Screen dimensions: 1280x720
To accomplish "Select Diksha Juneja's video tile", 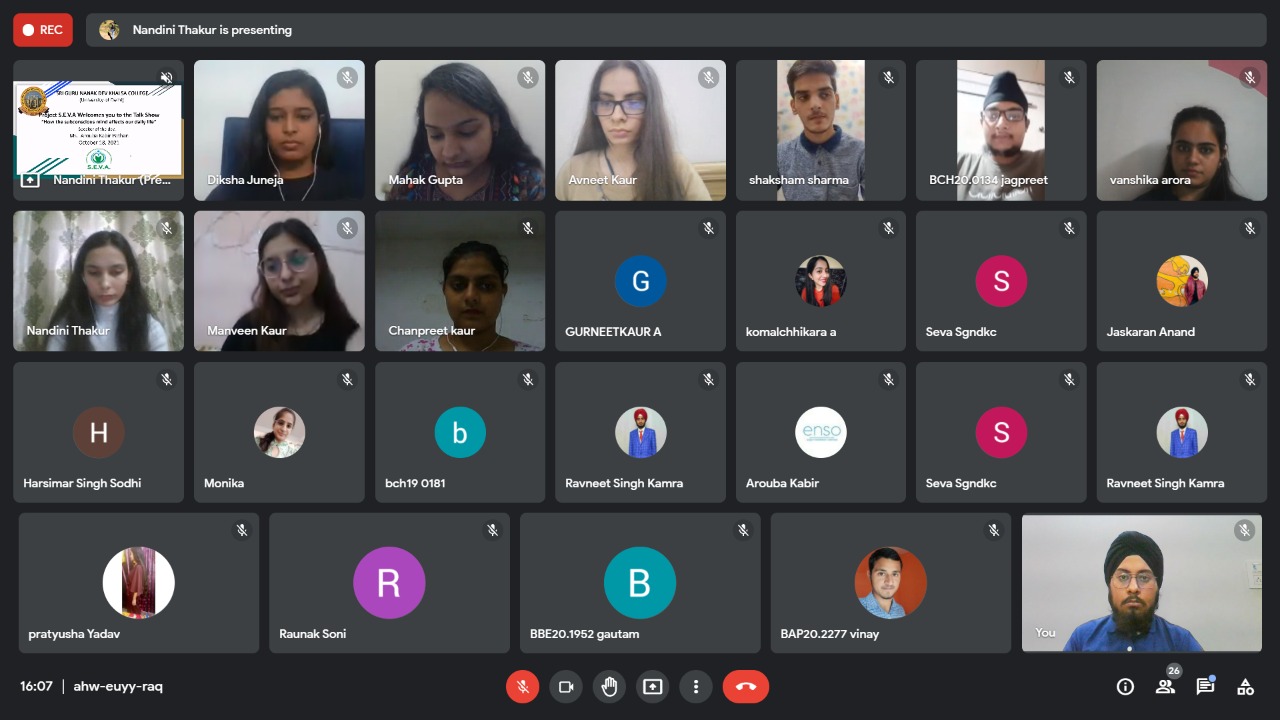I will [x=279, y=130].
